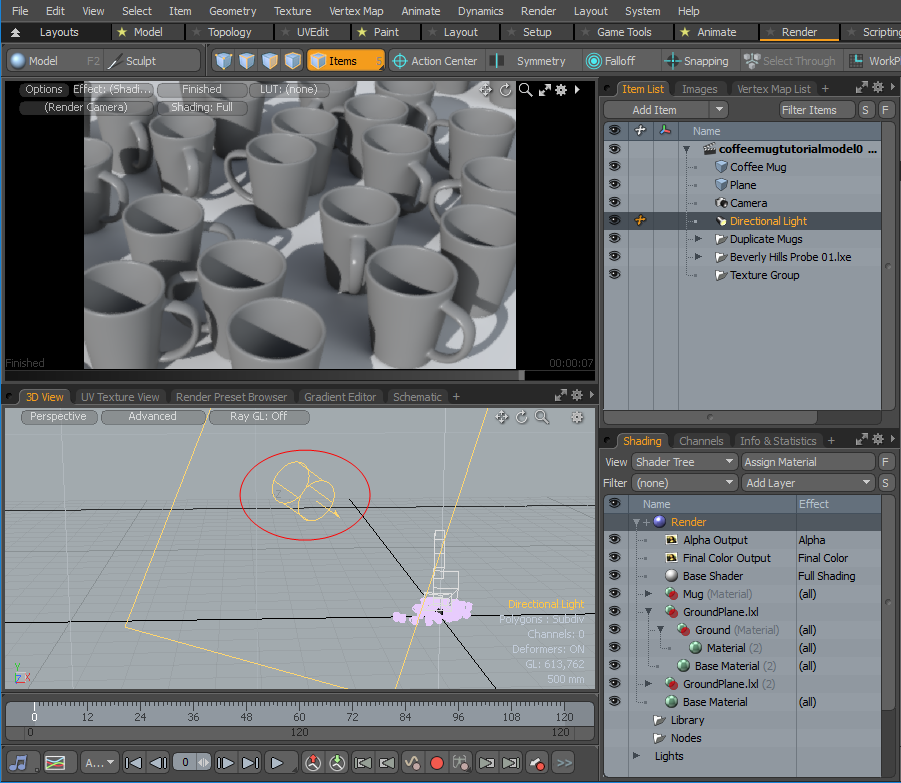Toggle visibility of Base Shader layer
Screen dimensions: 901x783
pos(614,576)
